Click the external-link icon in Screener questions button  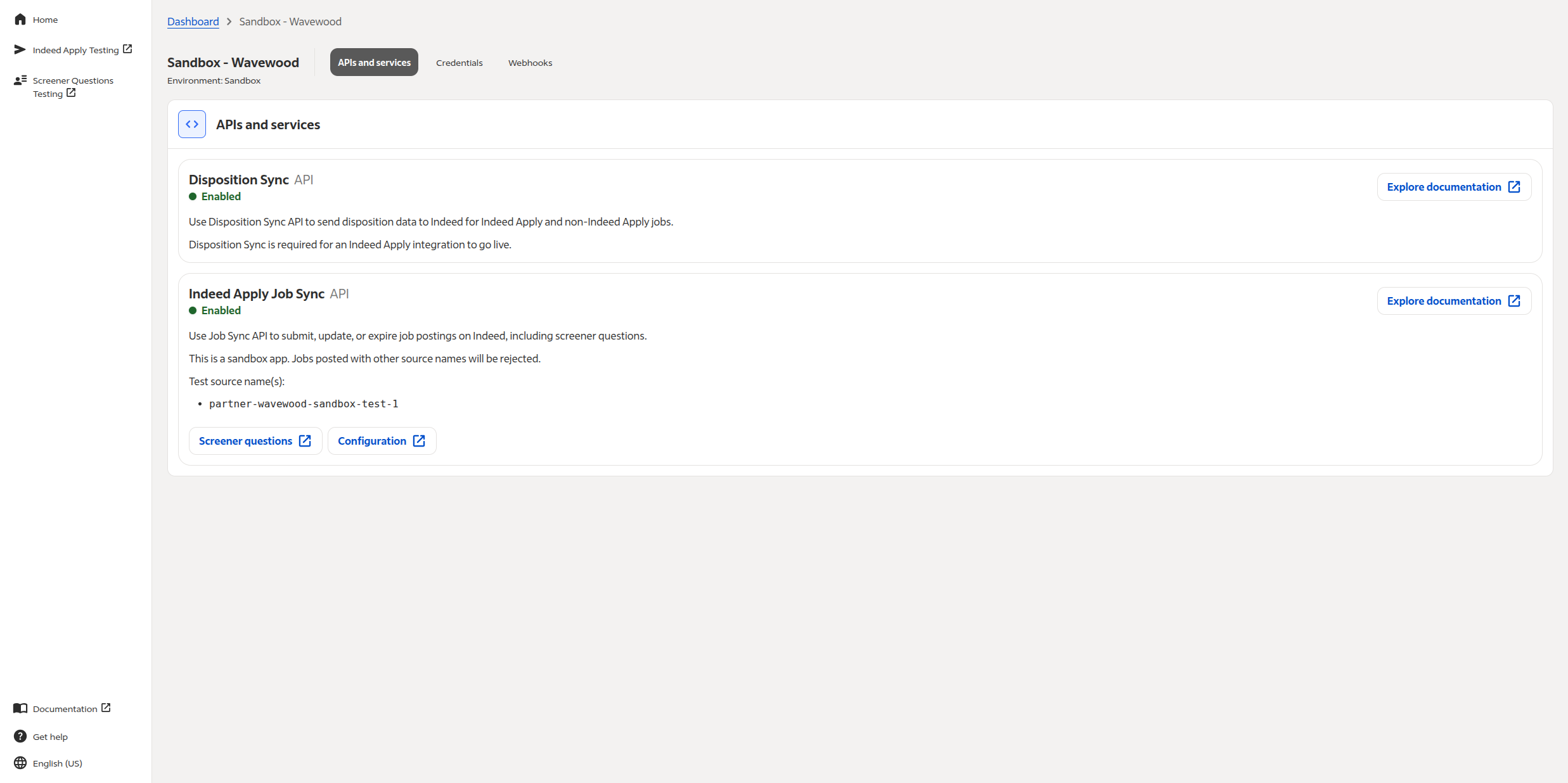coord(305,441)
